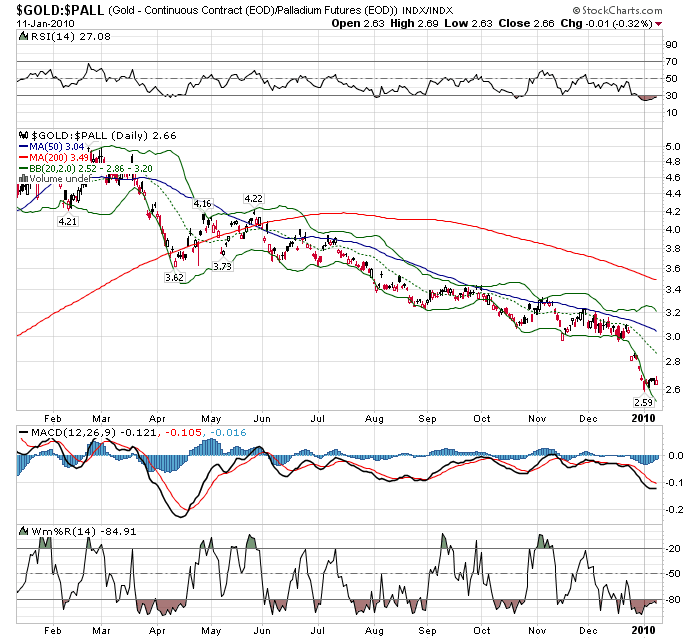Click the candlestick icon beside $GOLD:$PALL (Daily)
The width and height of the screenshot is (700, 639).
click(x=24, y=135)
